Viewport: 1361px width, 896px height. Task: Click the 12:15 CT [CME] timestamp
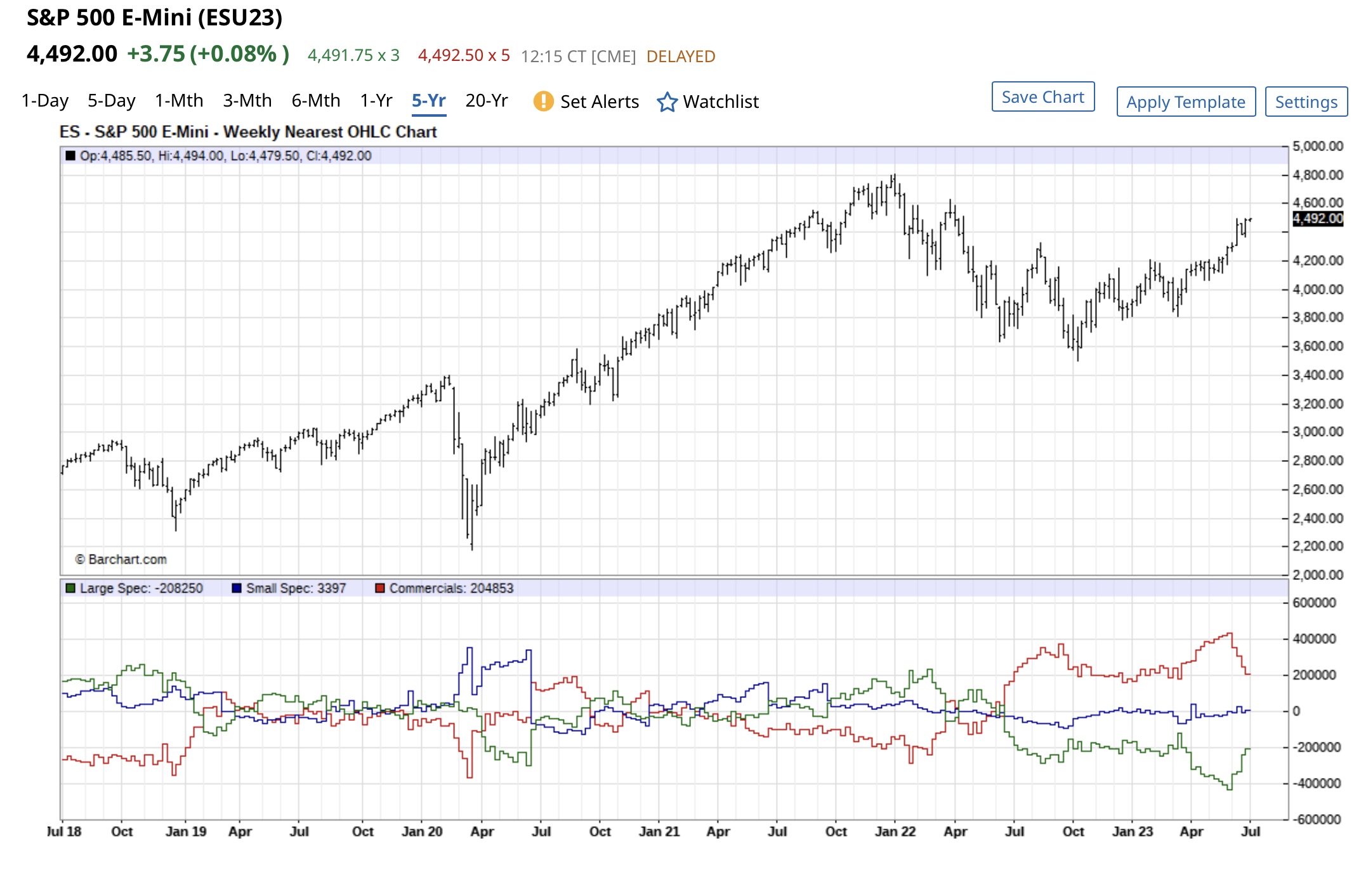pos(578,56)
